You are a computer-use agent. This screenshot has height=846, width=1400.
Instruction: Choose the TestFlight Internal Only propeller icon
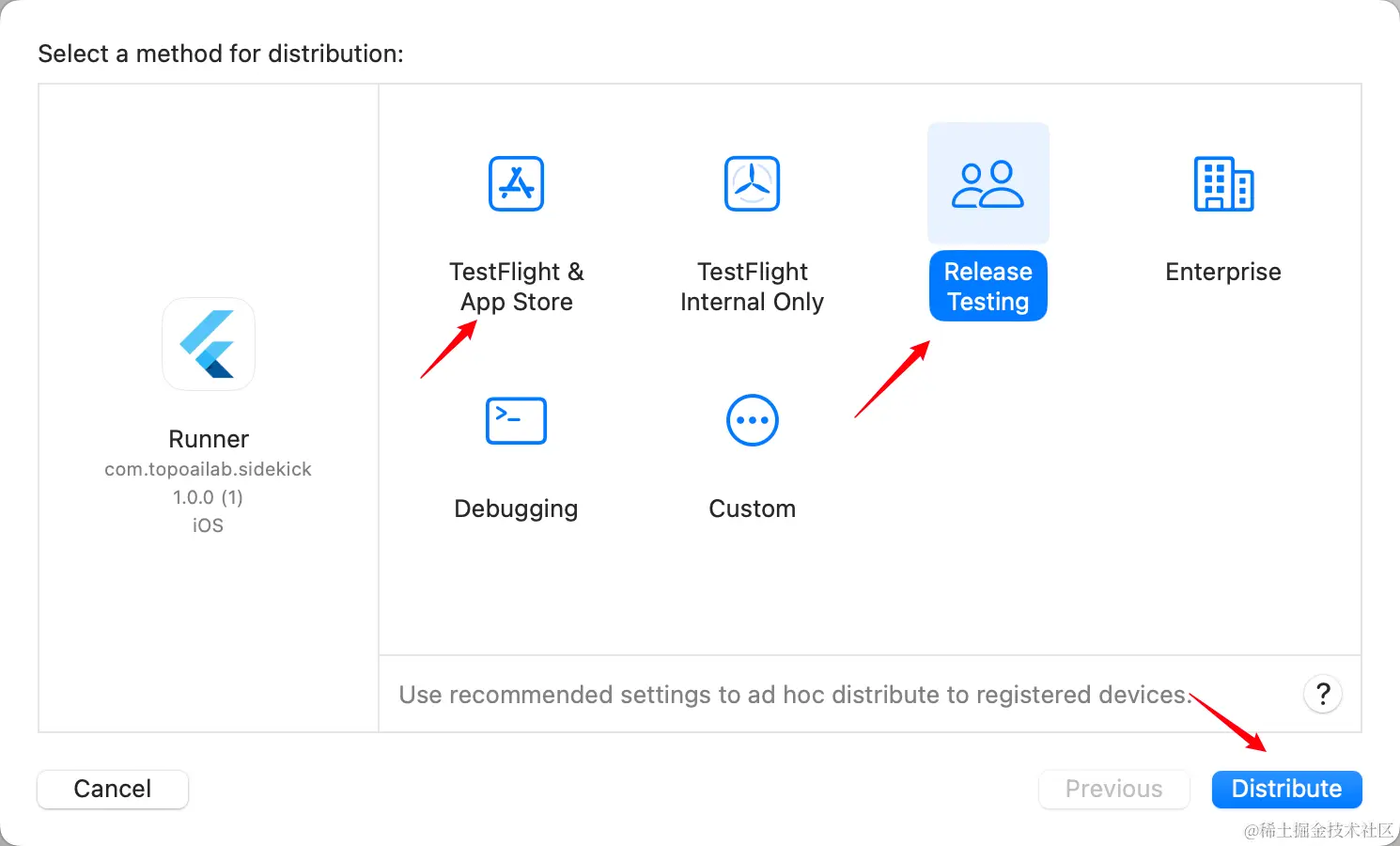click(752, 183)
